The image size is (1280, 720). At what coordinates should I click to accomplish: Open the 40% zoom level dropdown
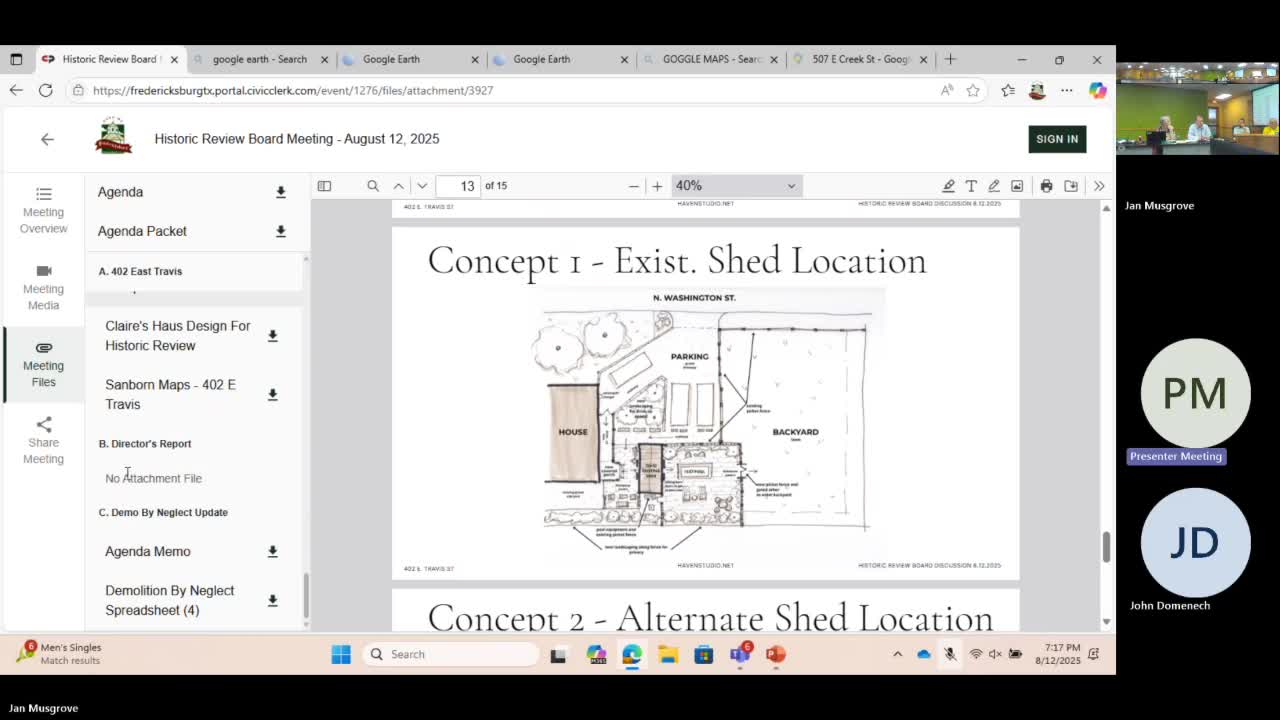click(x=735, y=186)
